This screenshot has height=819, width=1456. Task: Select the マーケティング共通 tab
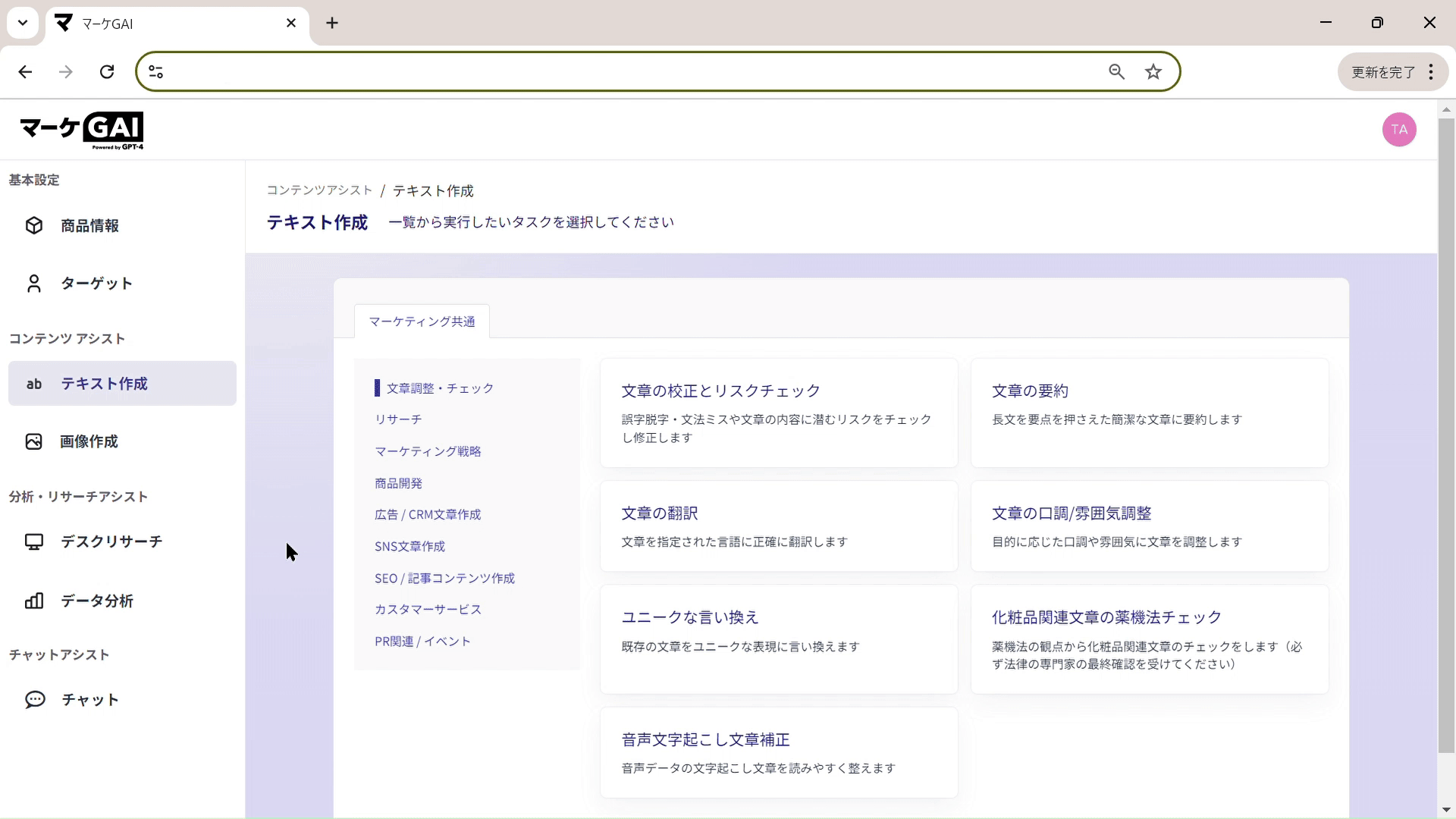(x=422, y=322)
